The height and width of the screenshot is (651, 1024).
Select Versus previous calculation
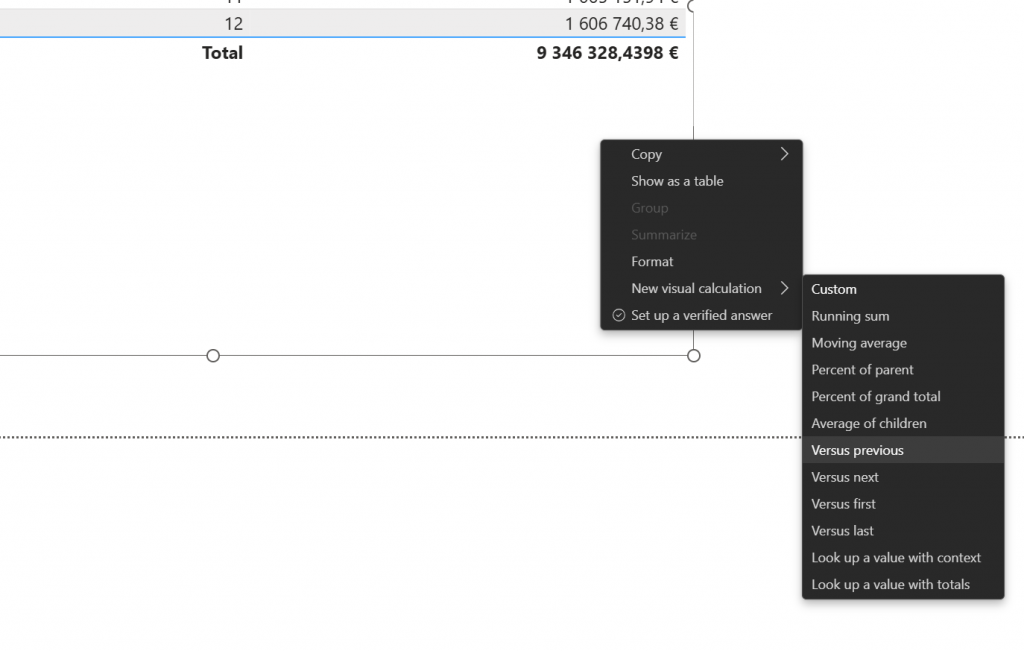857,451
